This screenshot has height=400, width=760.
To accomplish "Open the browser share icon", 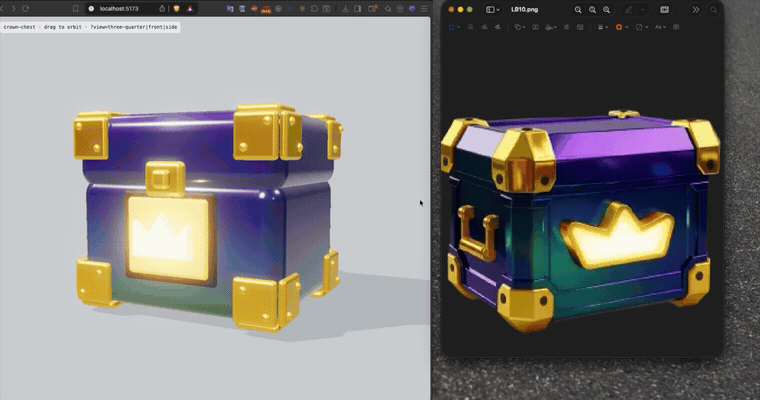I will point(162,9).
